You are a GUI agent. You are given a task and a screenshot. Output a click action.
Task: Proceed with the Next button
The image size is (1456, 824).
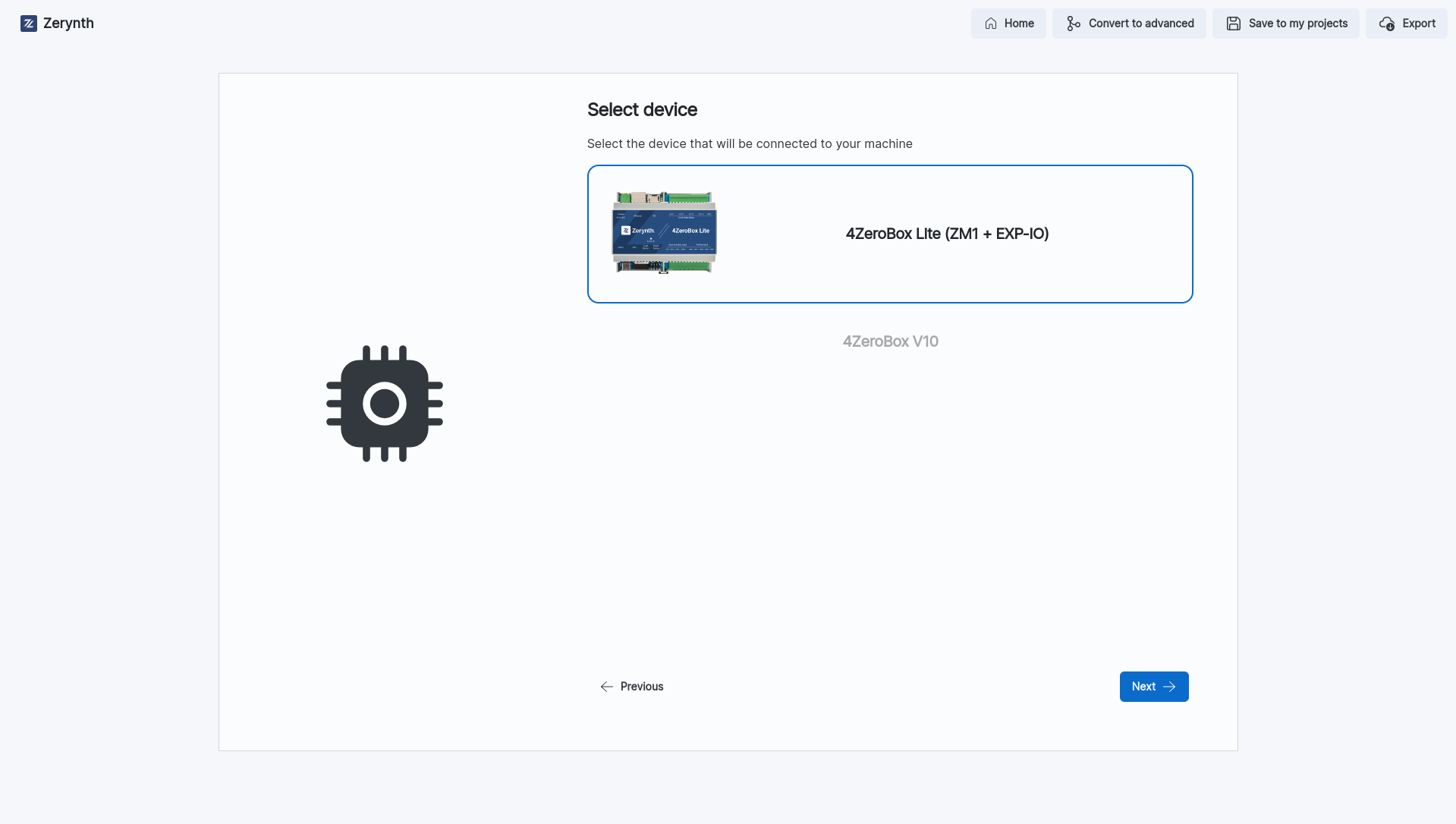[1154, 687]
